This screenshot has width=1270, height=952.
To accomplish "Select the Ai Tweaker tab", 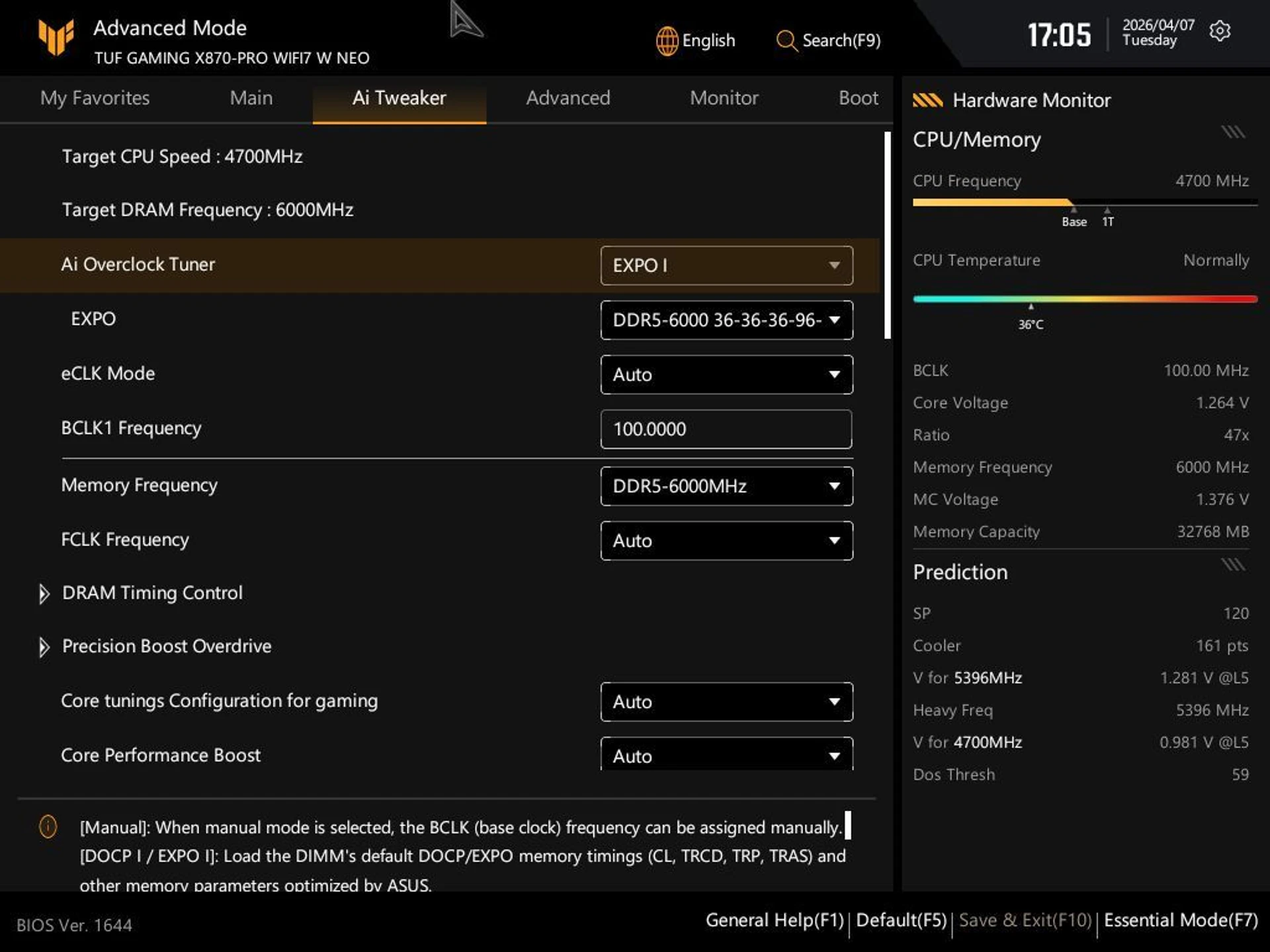I will [399, 98].
